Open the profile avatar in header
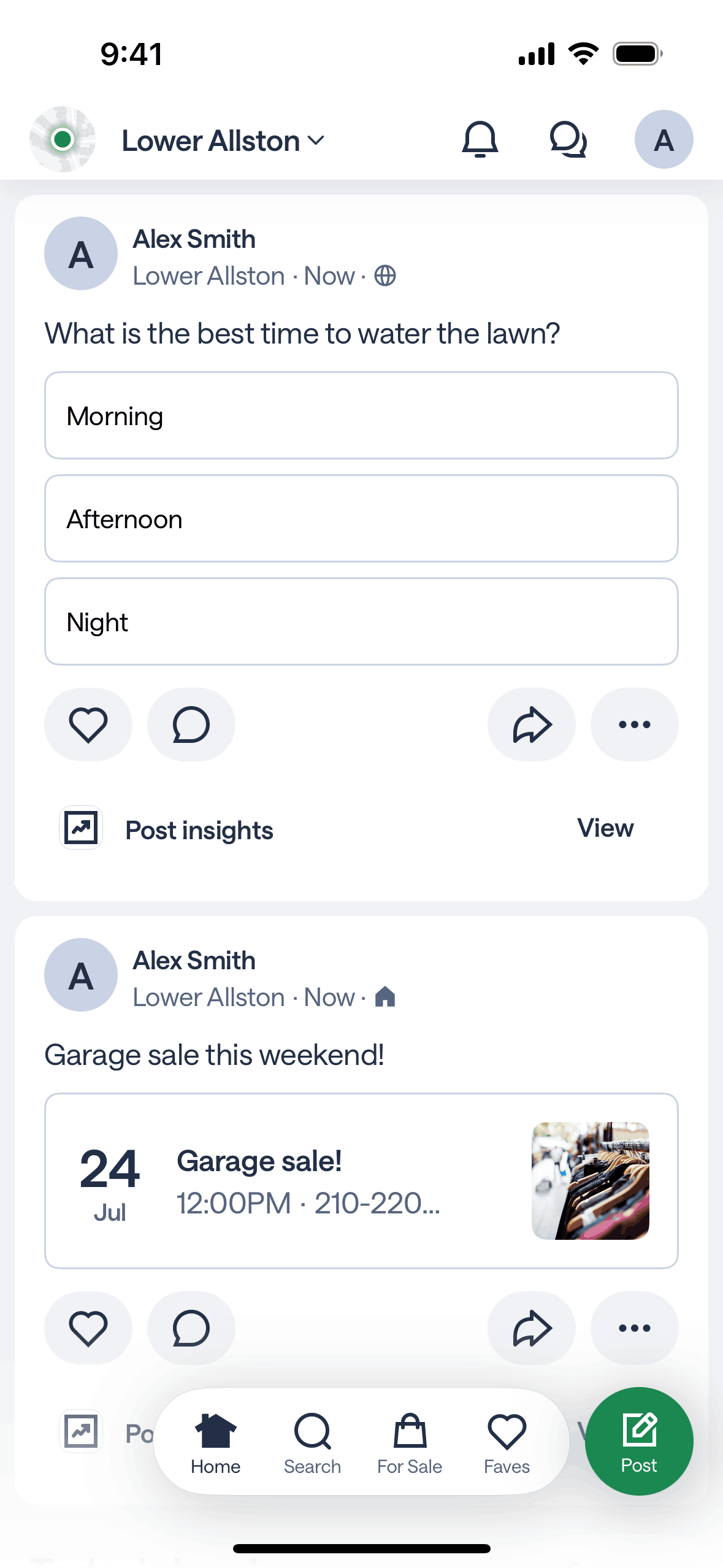 (x=664, y=140)
